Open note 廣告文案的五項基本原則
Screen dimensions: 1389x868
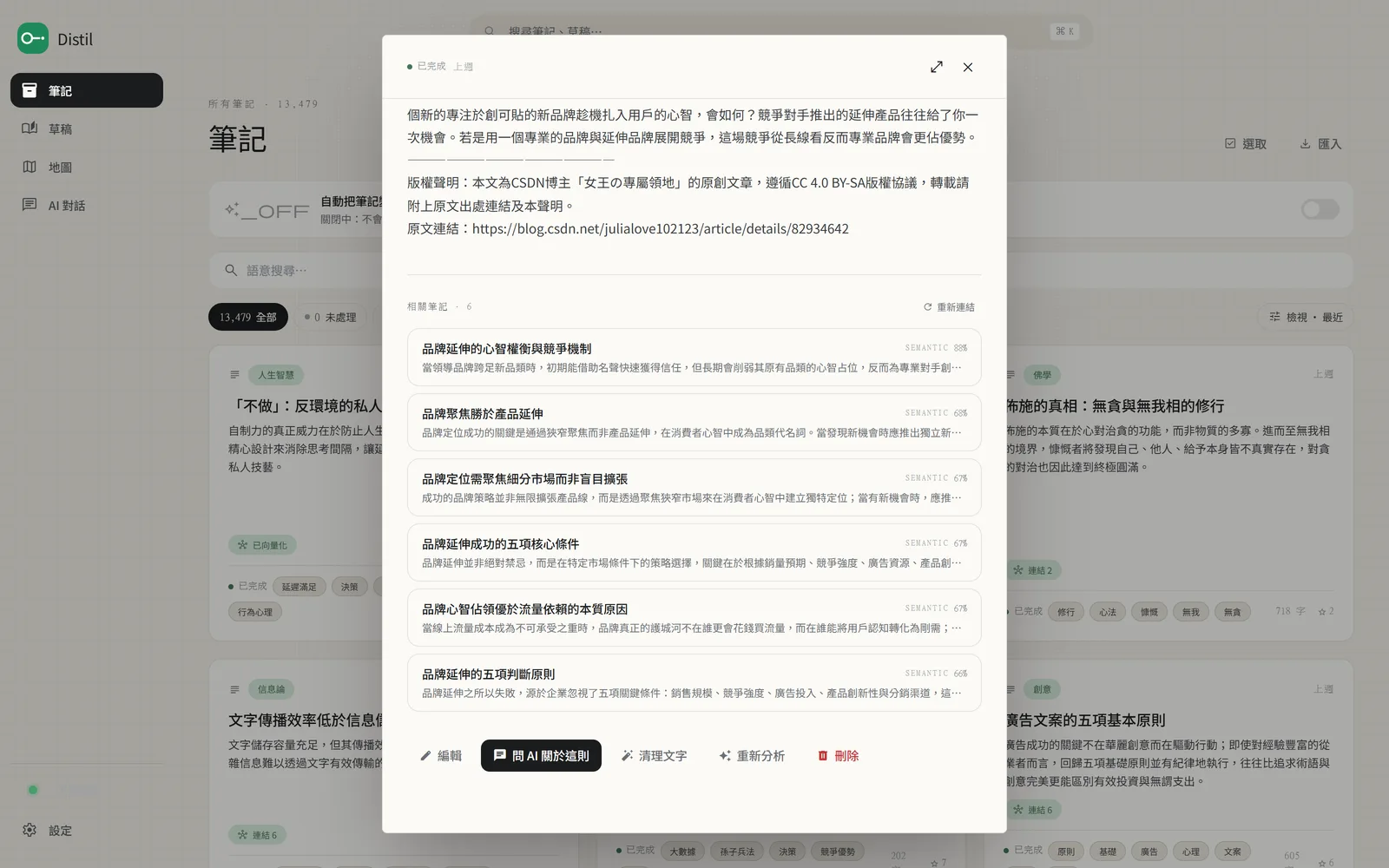click(1085, 720)
